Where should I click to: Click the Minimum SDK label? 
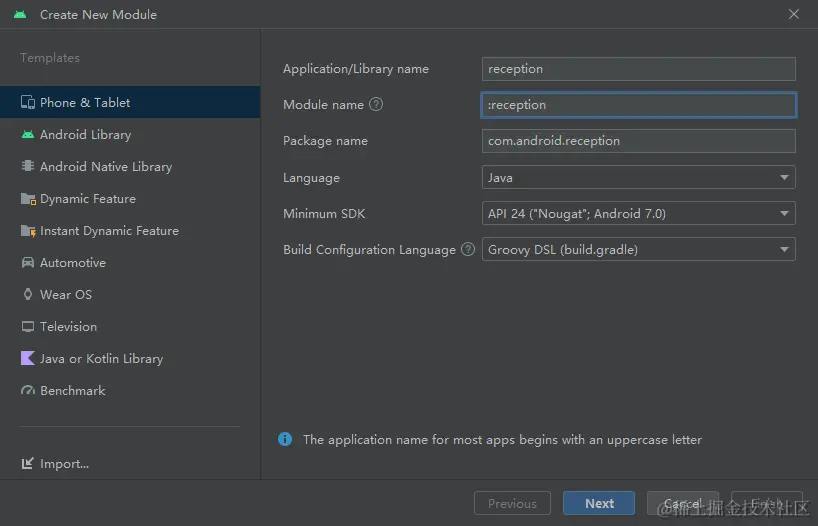324,213
